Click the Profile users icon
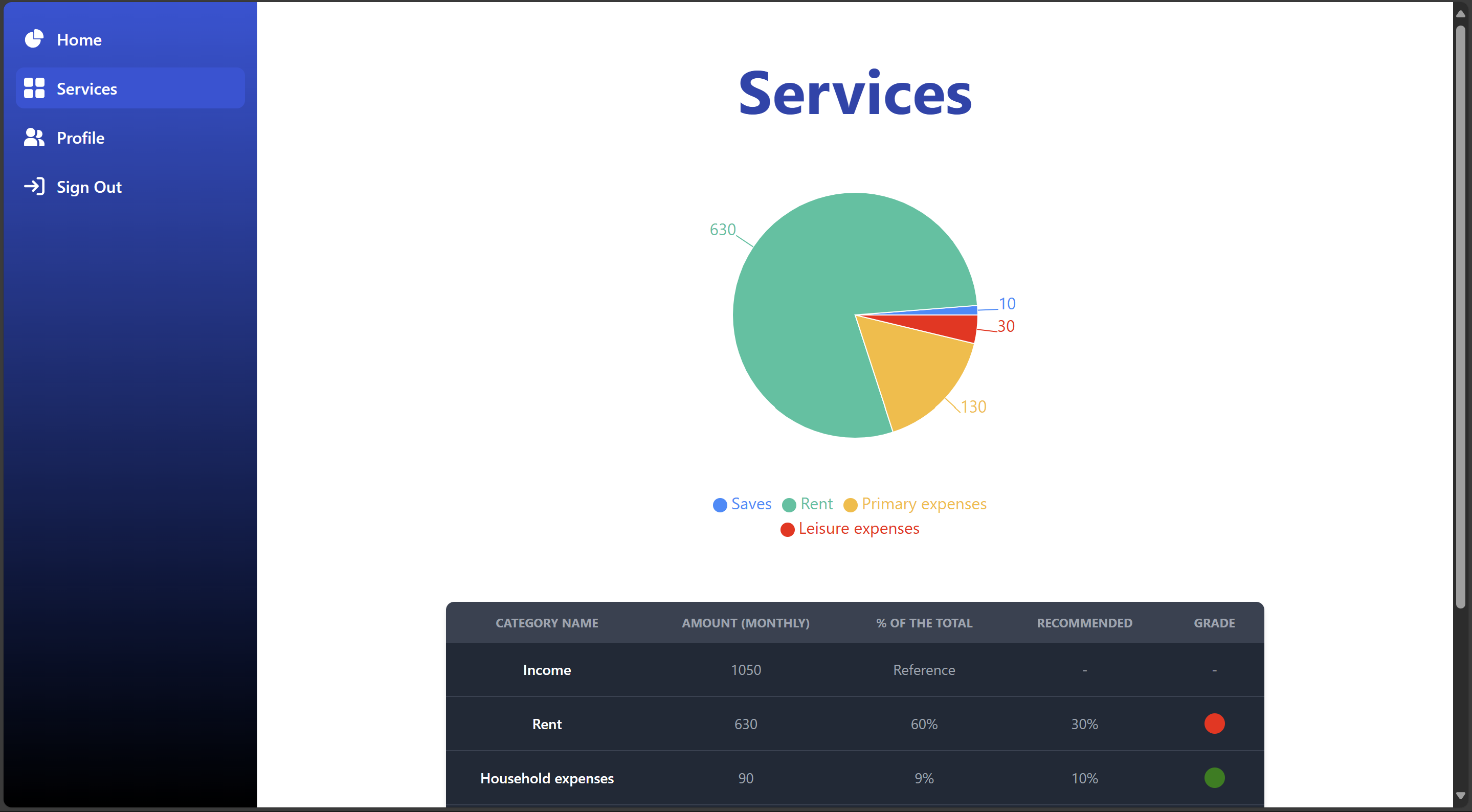Viewport: 1472px width, 812px height. click(34, 138)
